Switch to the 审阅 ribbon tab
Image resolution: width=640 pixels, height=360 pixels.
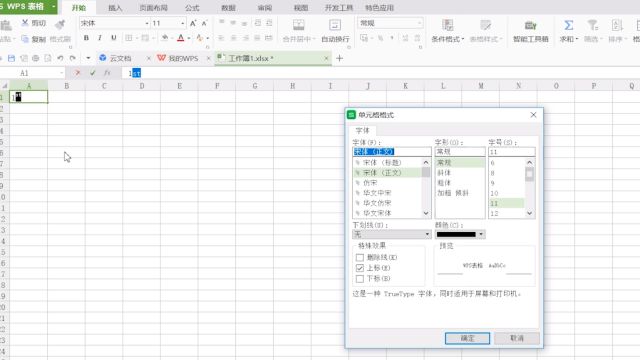coord(264,8)
